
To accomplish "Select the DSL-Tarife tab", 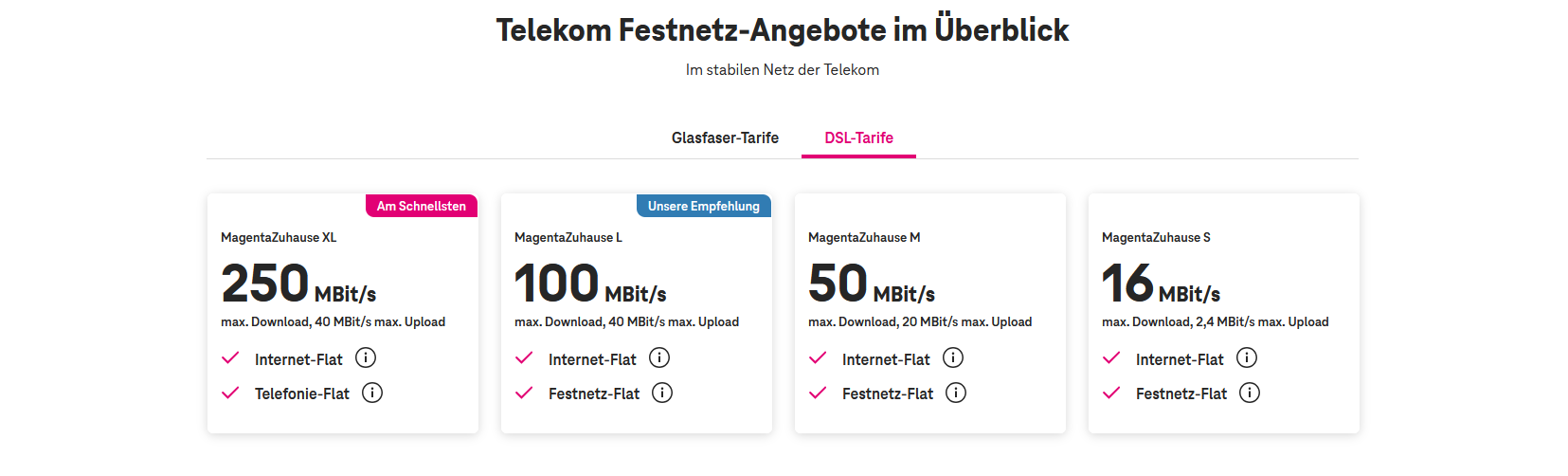I will click(x=858, y=138).
